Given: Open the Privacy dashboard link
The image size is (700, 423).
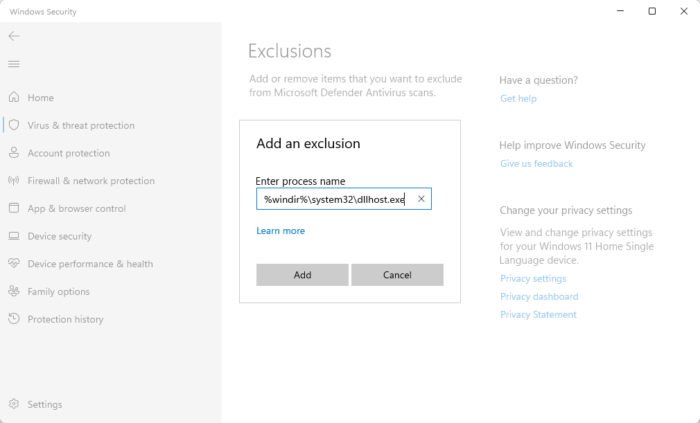Looking at the screenshot, I should click(539, 297).
